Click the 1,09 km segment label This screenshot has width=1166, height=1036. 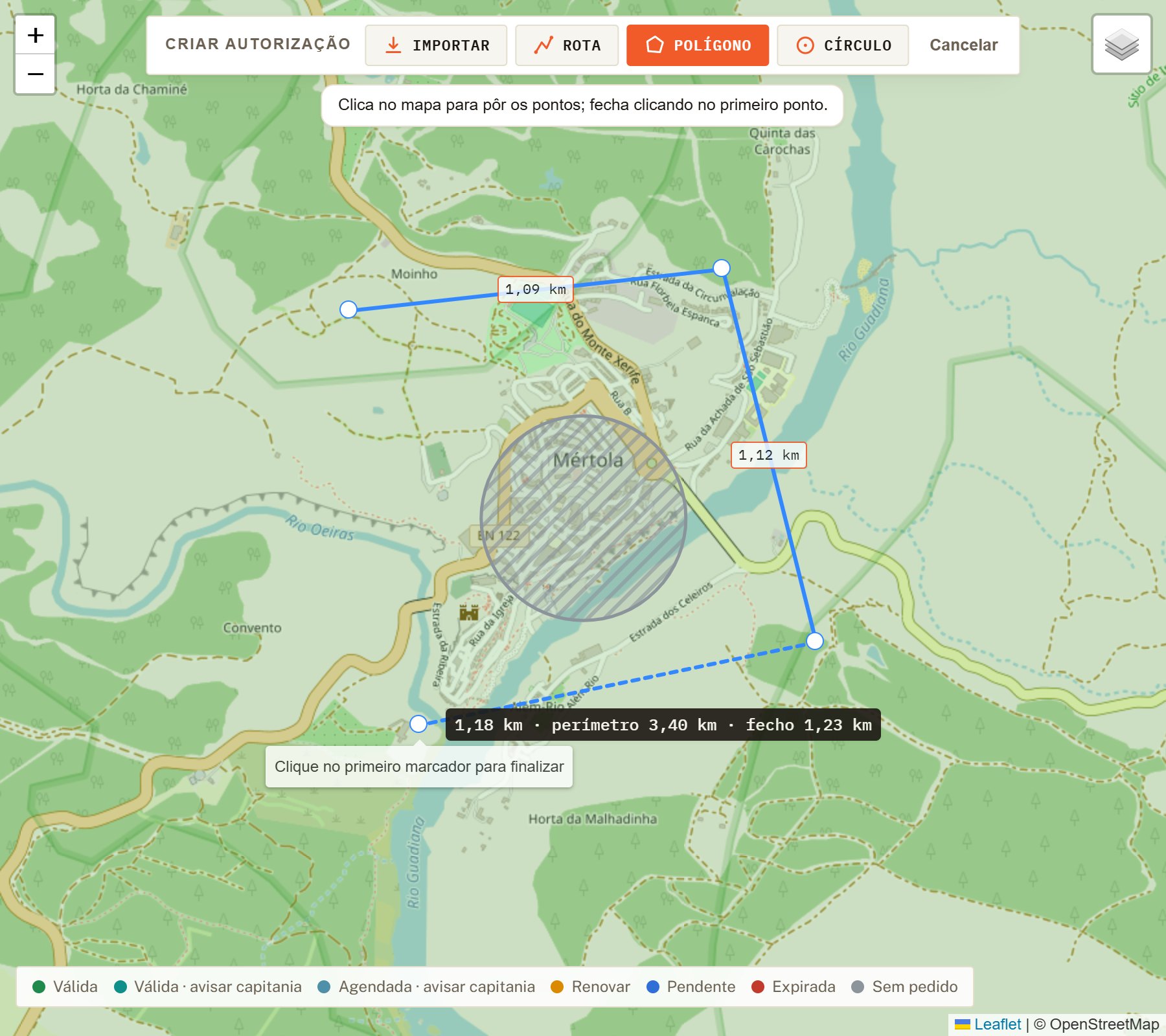536,289
